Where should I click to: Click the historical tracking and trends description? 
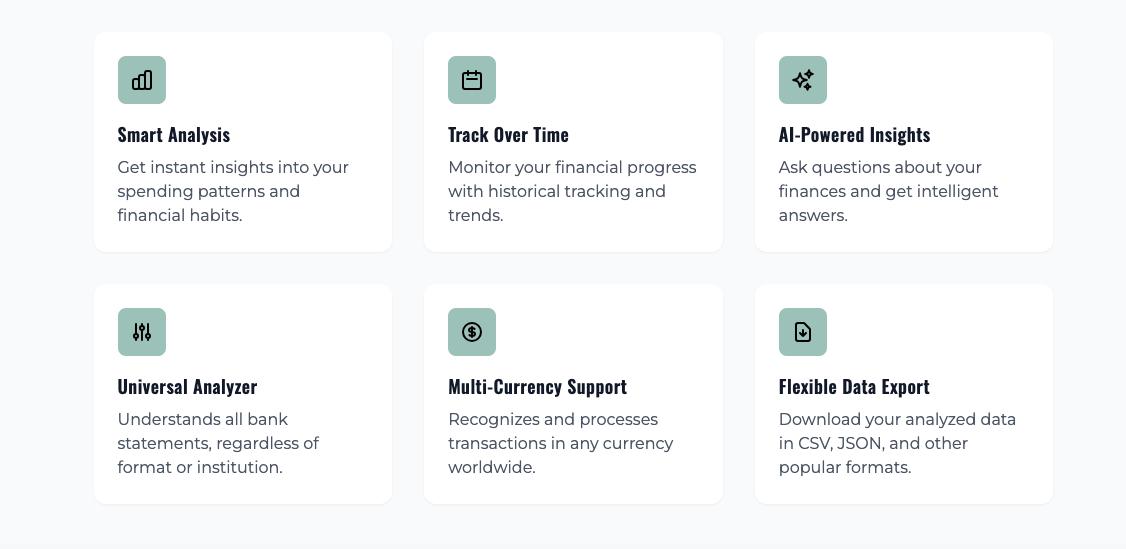coord(572,191)
